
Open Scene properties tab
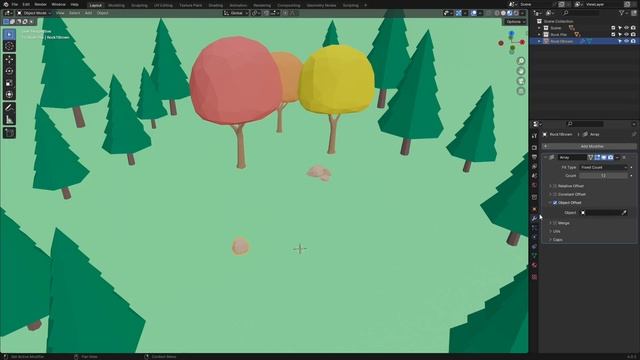coord(534,176)
